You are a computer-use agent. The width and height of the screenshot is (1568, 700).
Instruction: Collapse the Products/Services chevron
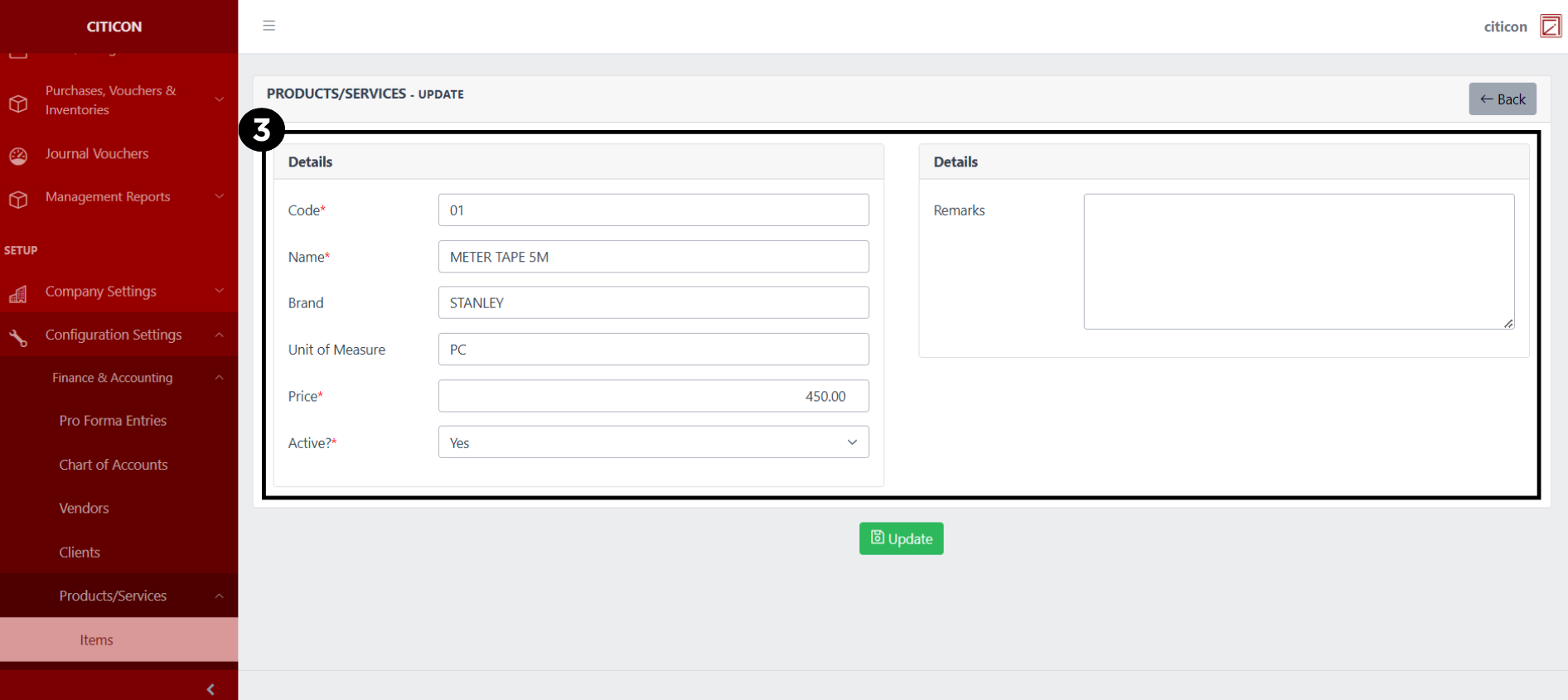pyautogui.click(x=220, y=596)
